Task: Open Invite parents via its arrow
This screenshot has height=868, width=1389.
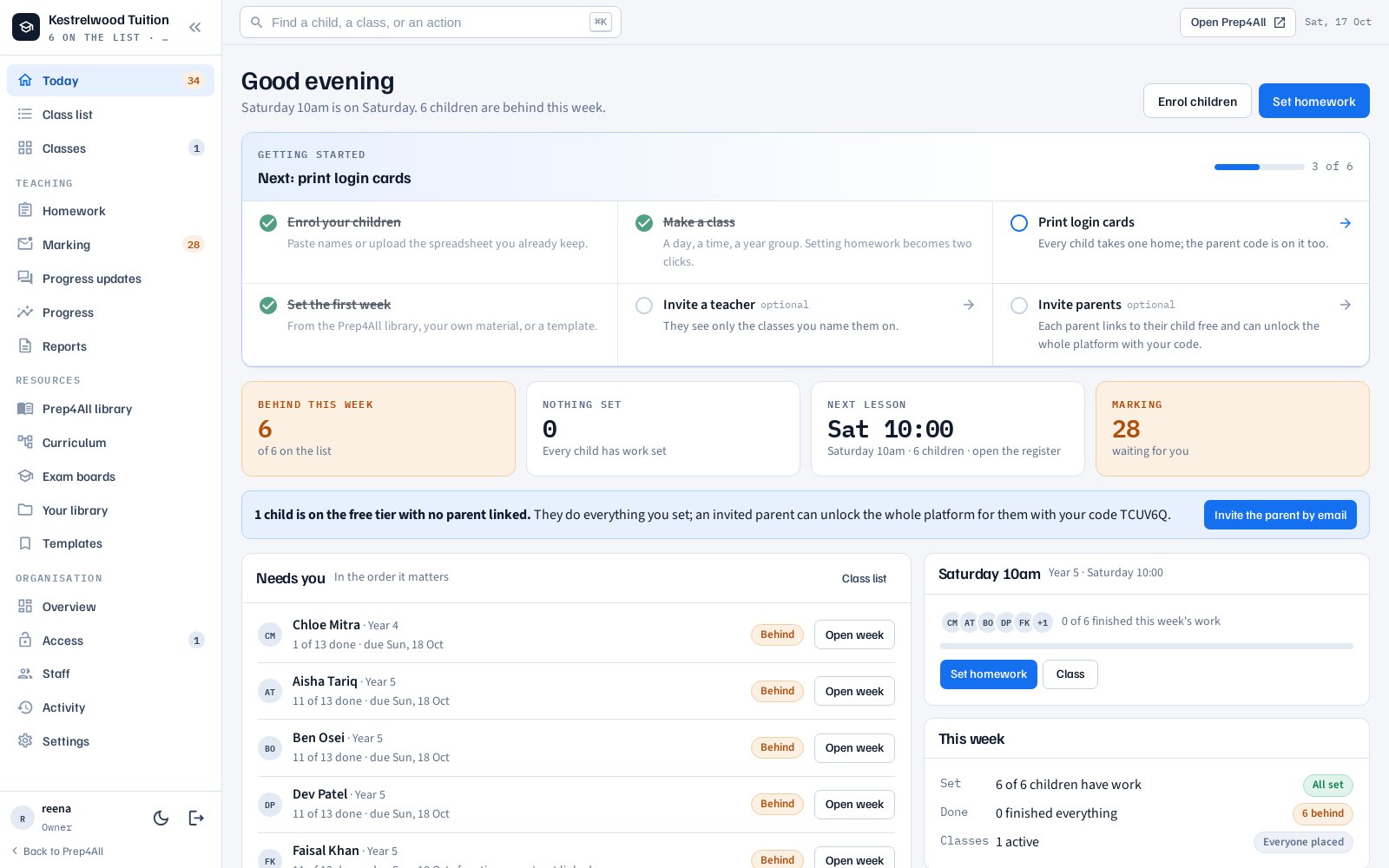Action: tap(1345, 305)
